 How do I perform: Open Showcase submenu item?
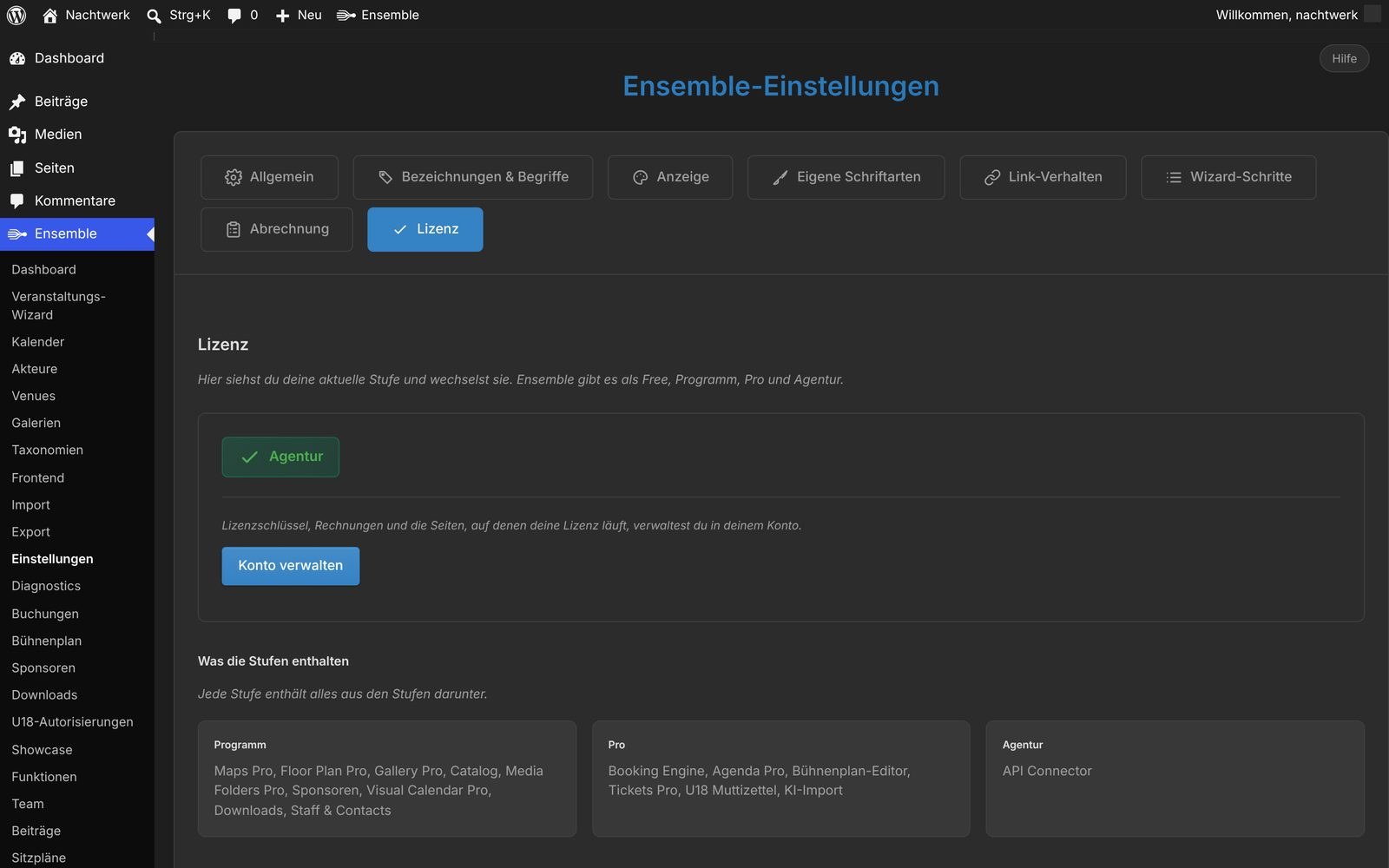[x=42, y=750]
